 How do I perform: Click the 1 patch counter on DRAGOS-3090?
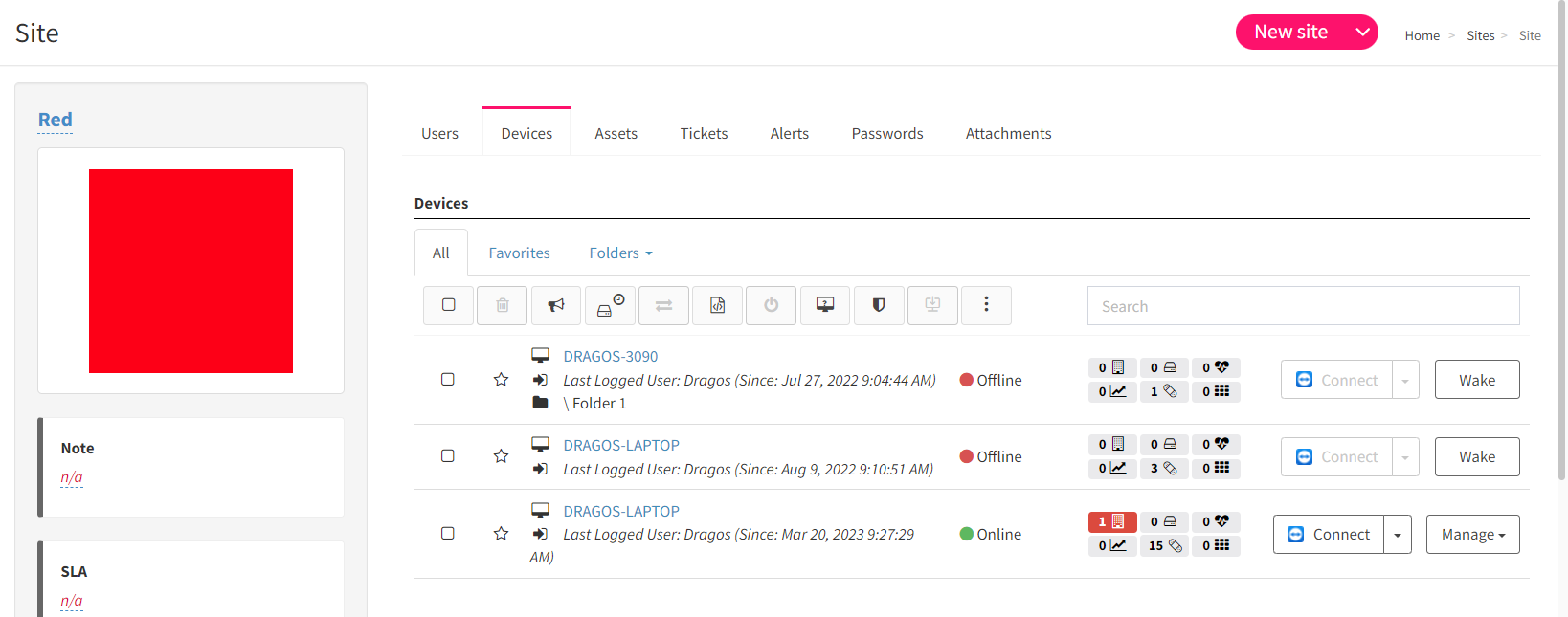point(1164,391)
